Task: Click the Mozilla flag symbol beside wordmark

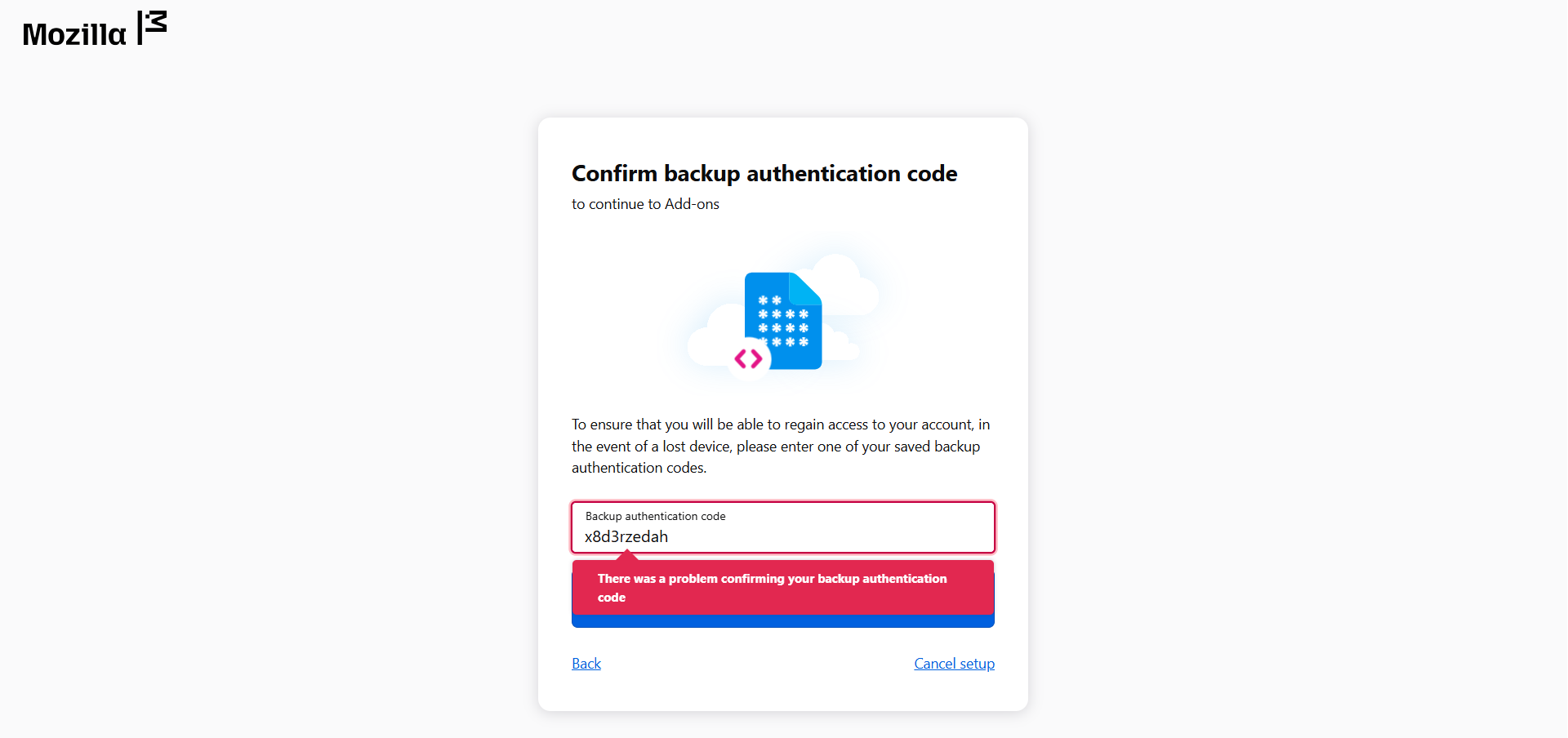Action: tap(152, 27)
